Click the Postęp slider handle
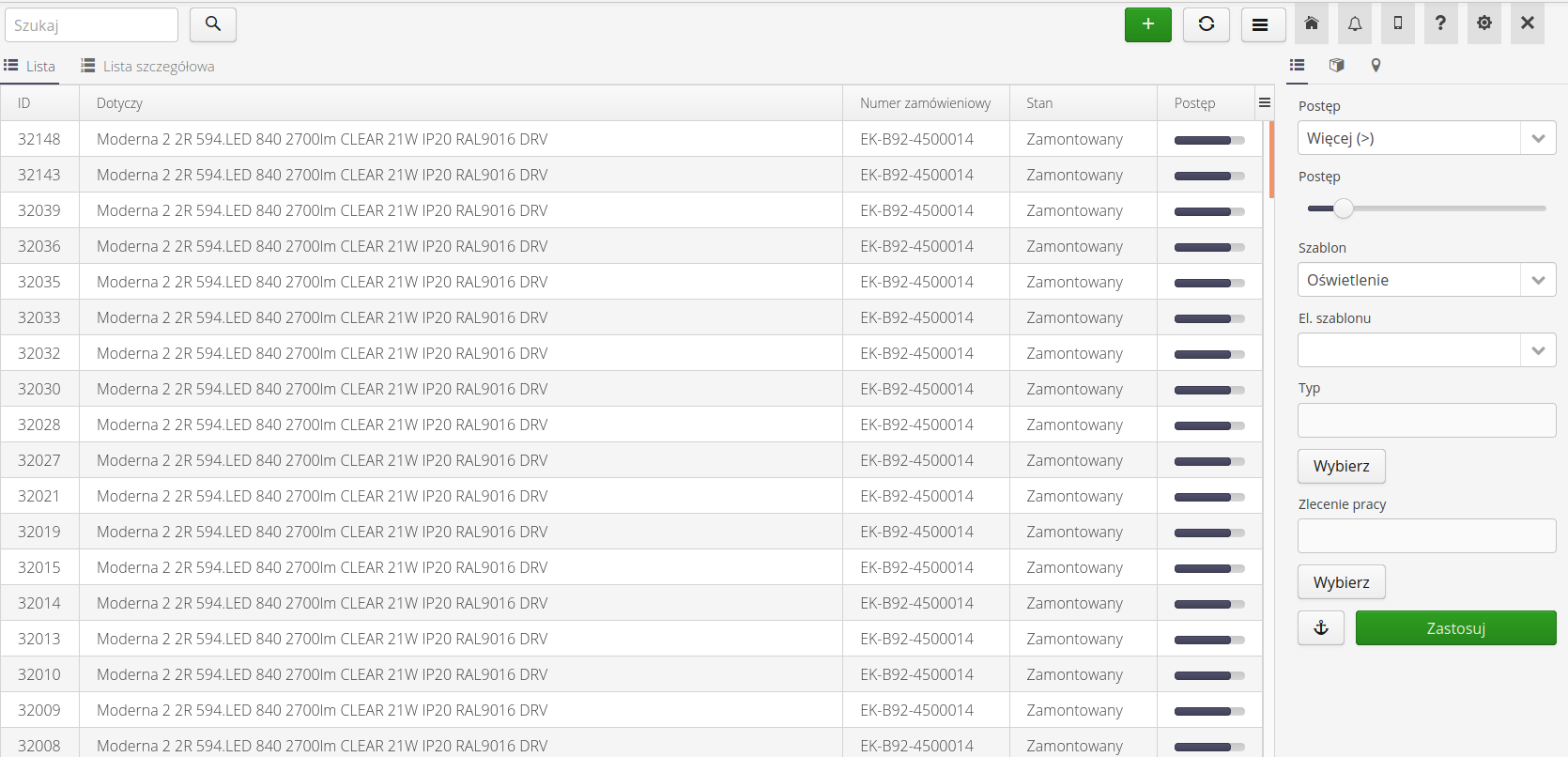This screenshot has width=1568, height=757. point(1344,209)
